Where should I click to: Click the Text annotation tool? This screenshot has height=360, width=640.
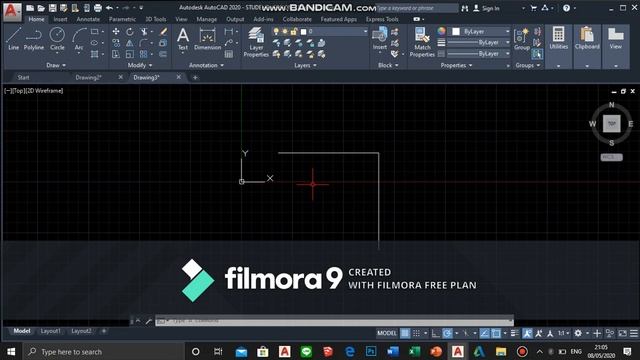tap(183, 39)
